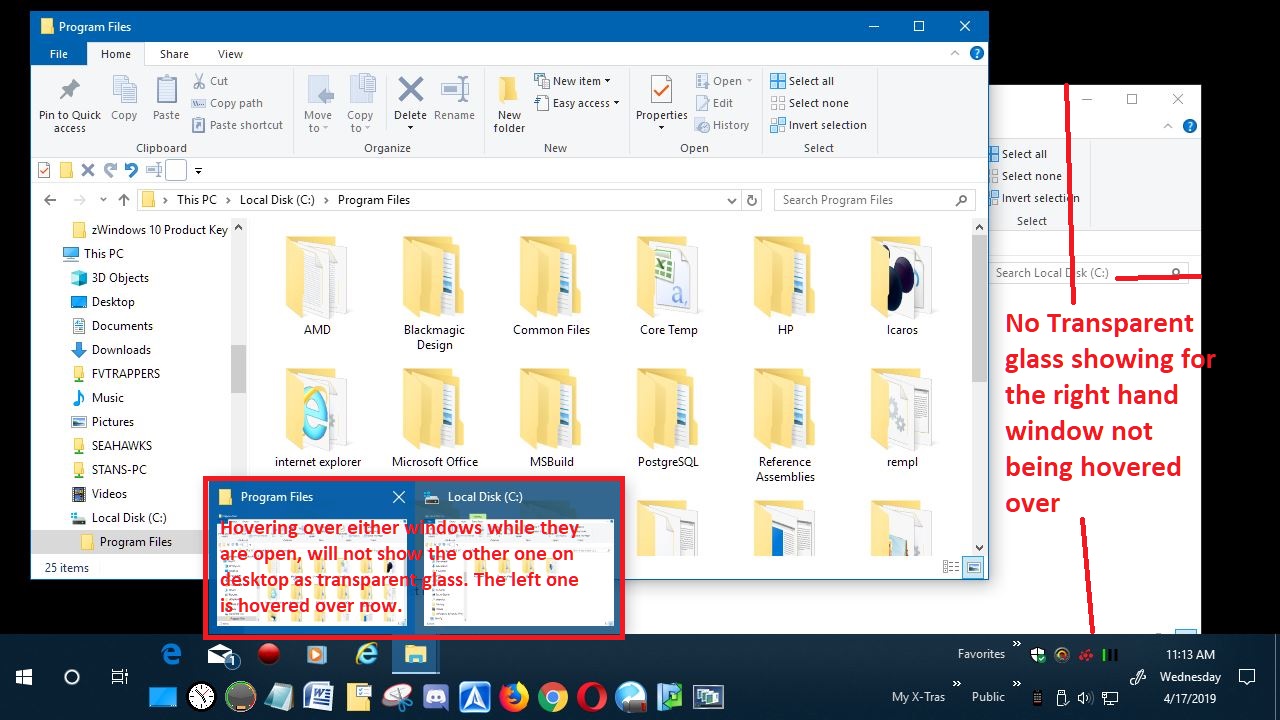Viewport: 1280px width, 720px height.
Task: Click the Undo arrow in quick access toolbar
Action: pyautogui.click(x=131, y=170)
